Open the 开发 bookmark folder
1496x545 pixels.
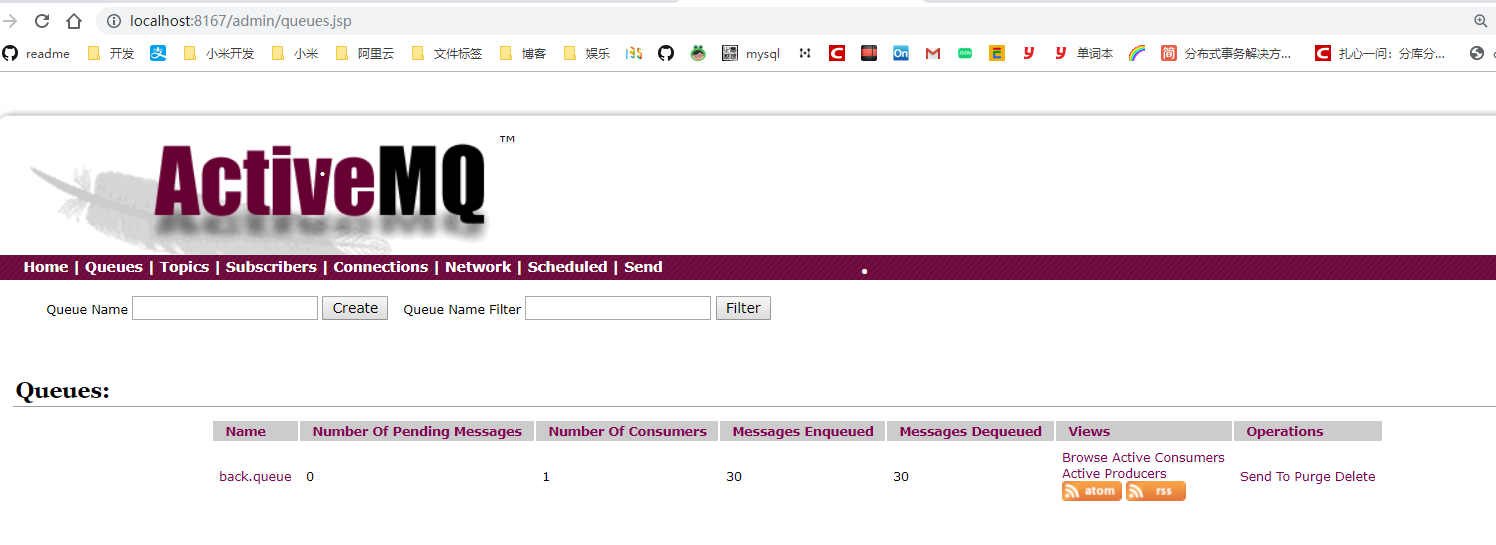tap(111, 54)
